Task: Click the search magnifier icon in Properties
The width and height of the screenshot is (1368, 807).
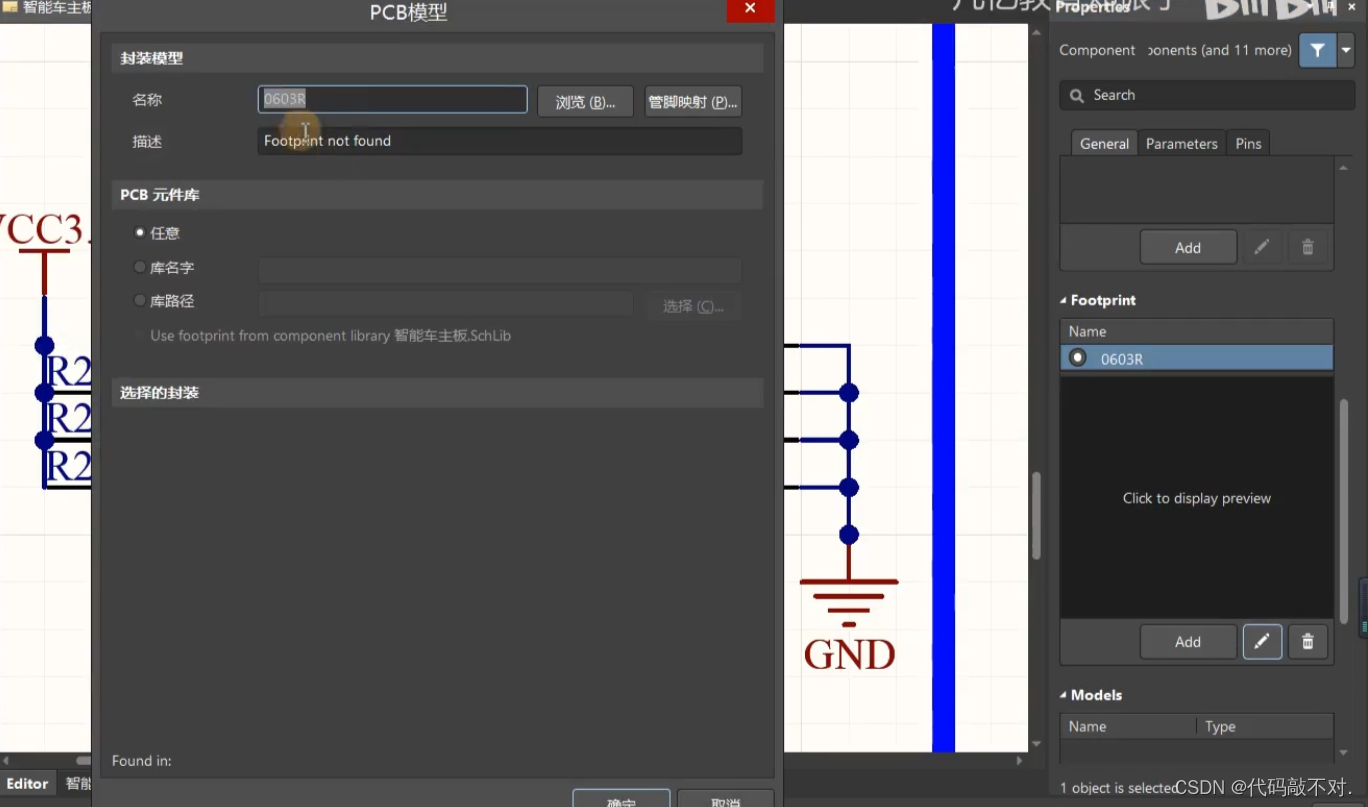Action: tap(1077, 96)
